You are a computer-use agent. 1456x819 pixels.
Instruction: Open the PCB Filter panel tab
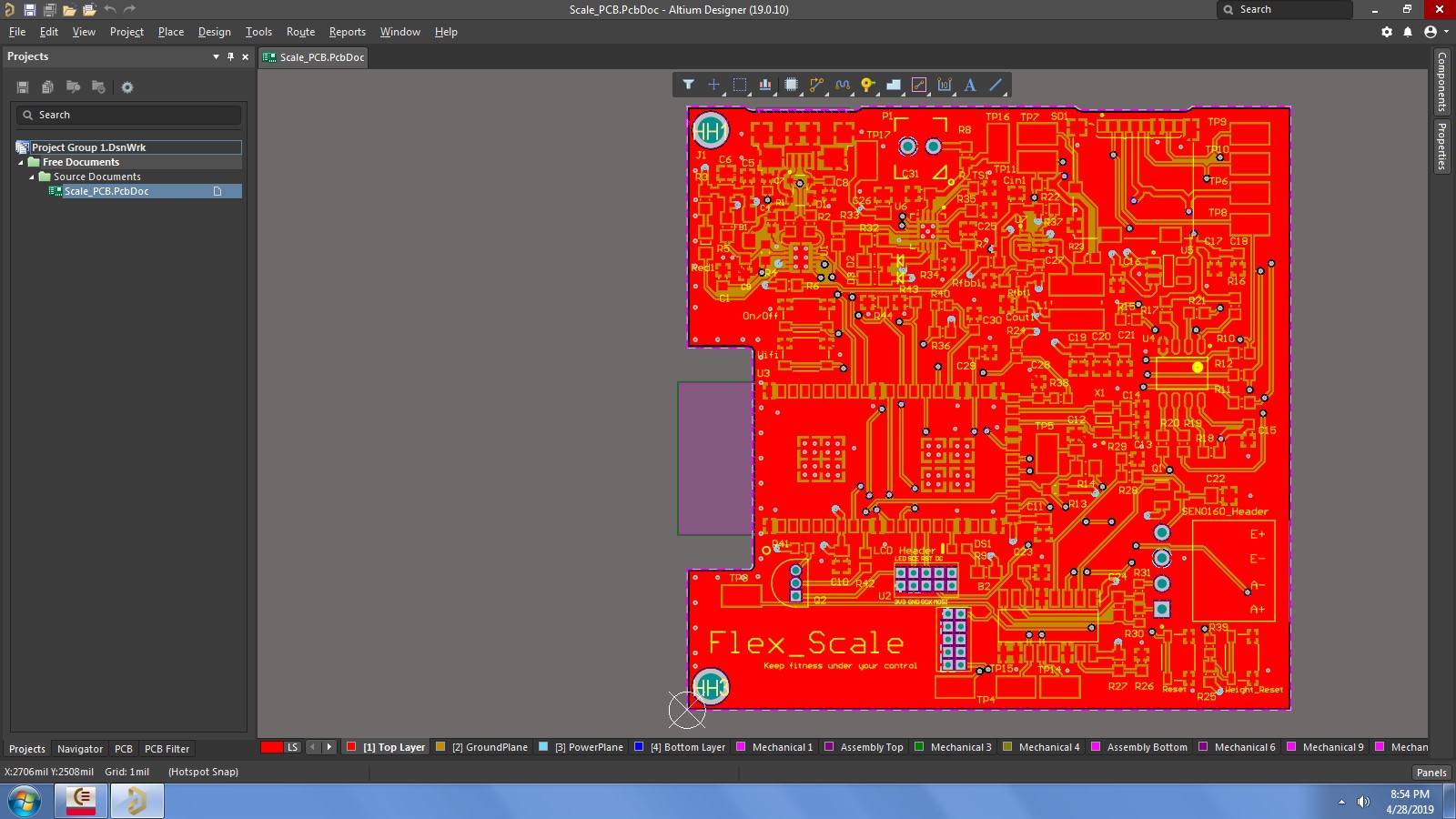click(x=167, y=749)
